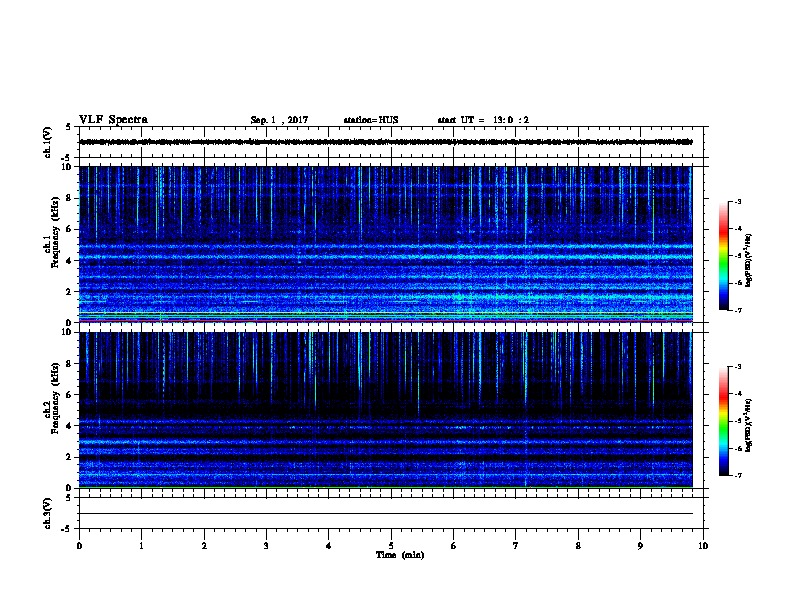The image size is (792, 612).
Task: Click the ch.1 spectrogram panel
Action: tap(386, 244)
